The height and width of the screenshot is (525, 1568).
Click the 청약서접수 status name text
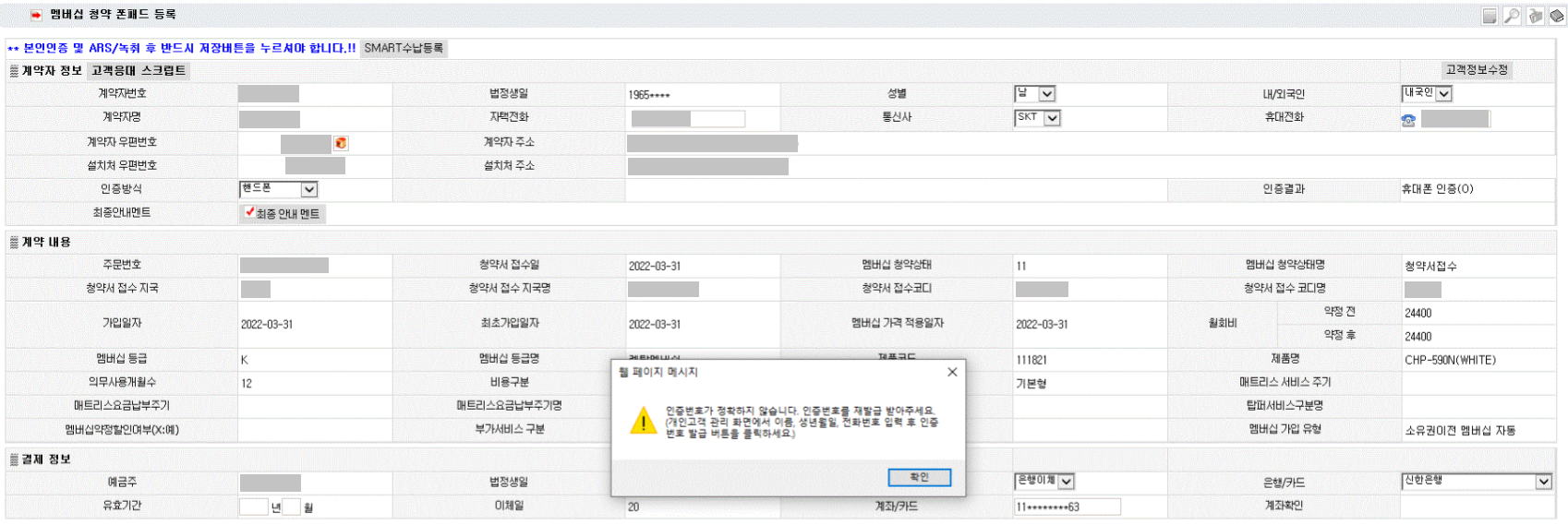1431,266
